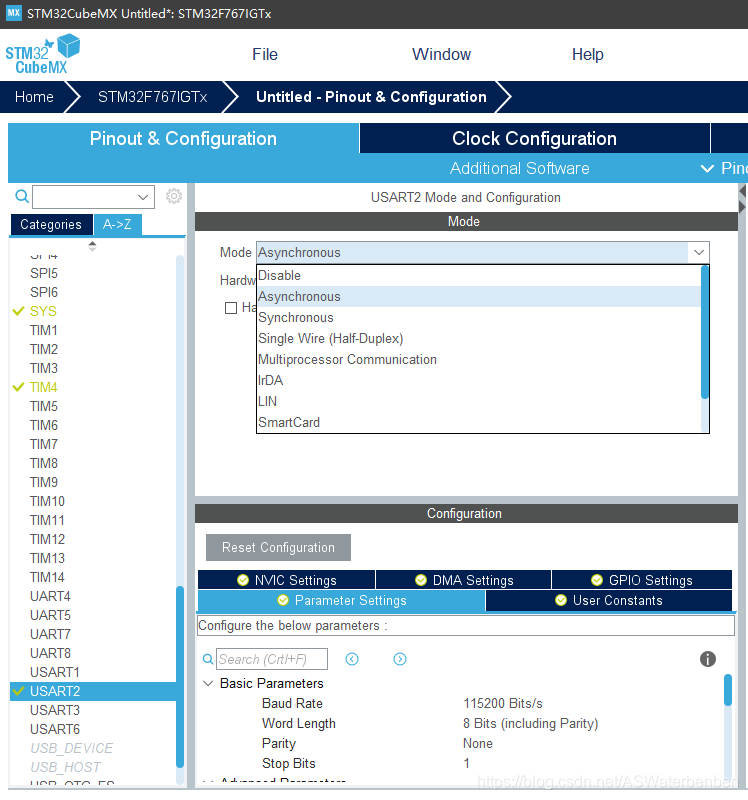This screenshot has width=748, height=800.
Task: Click the STM32F767IGTx breadcrumb
Action: 153,97
